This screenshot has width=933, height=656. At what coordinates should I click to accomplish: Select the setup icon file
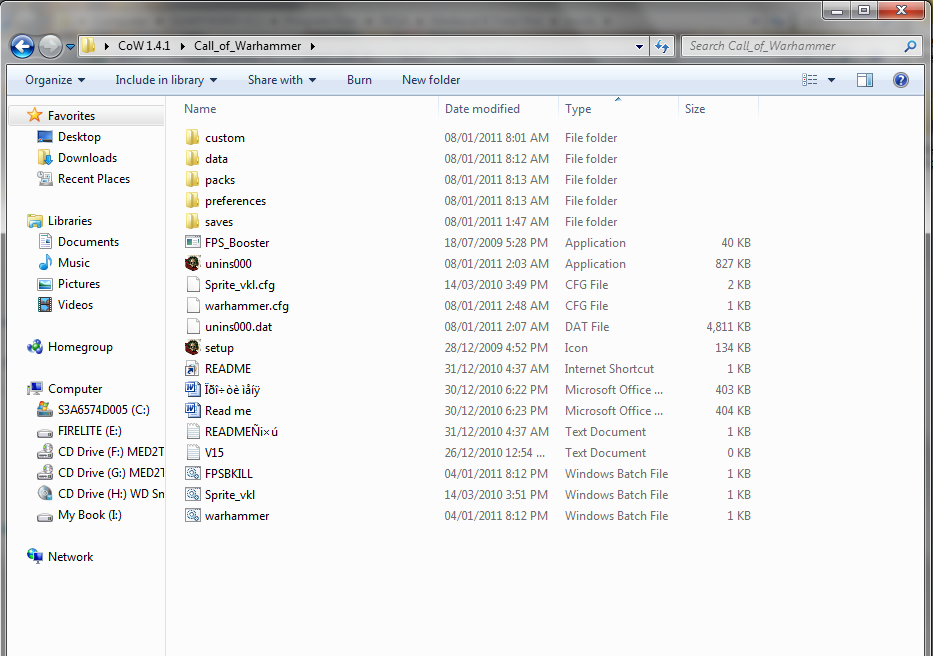pos(219,348)
